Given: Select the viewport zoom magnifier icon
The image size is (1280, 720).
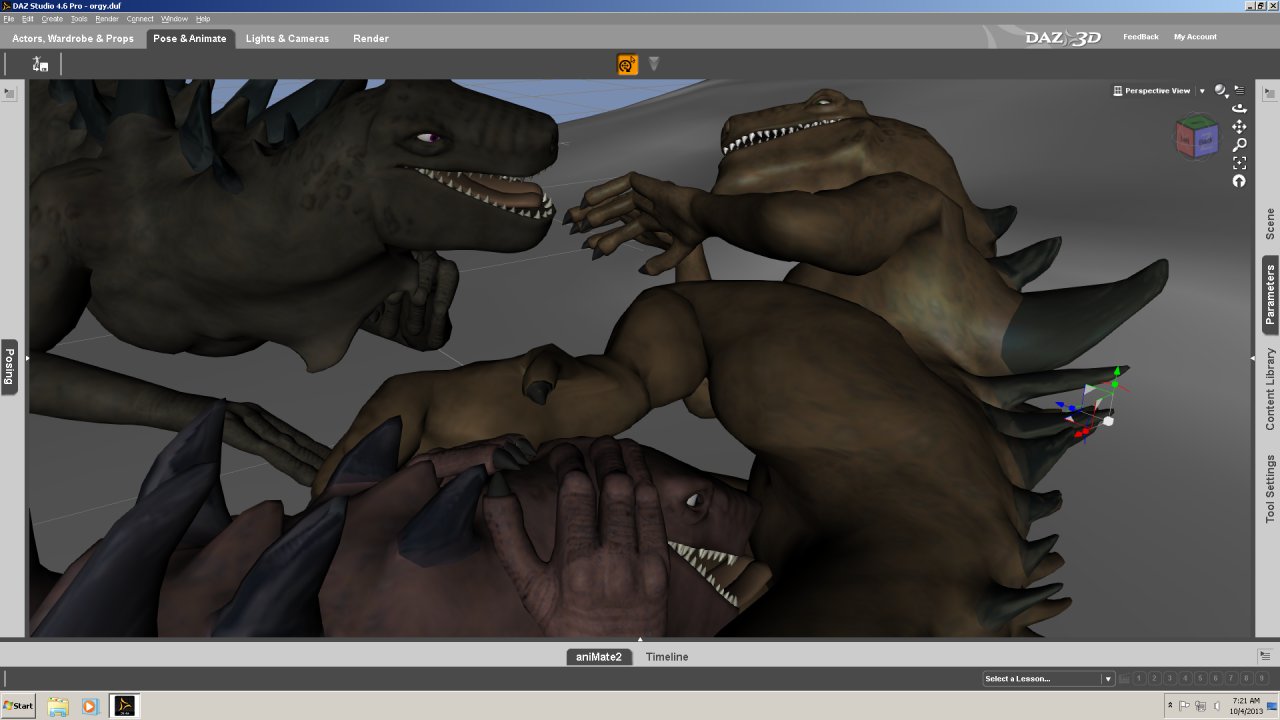Looking at the screenshot, I should coord(1239,144).
